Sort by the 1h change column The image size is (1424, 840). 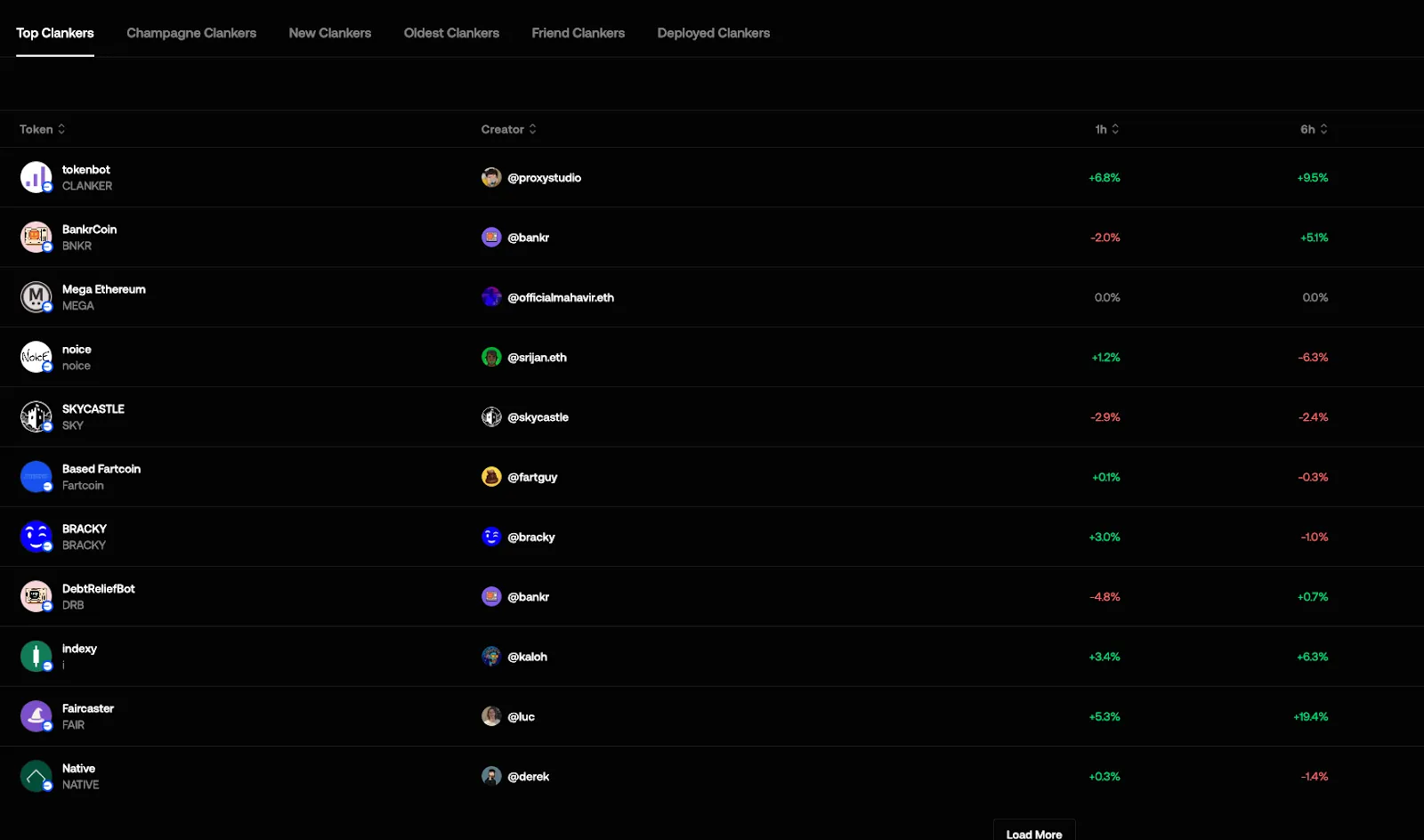click(1107, 129)
